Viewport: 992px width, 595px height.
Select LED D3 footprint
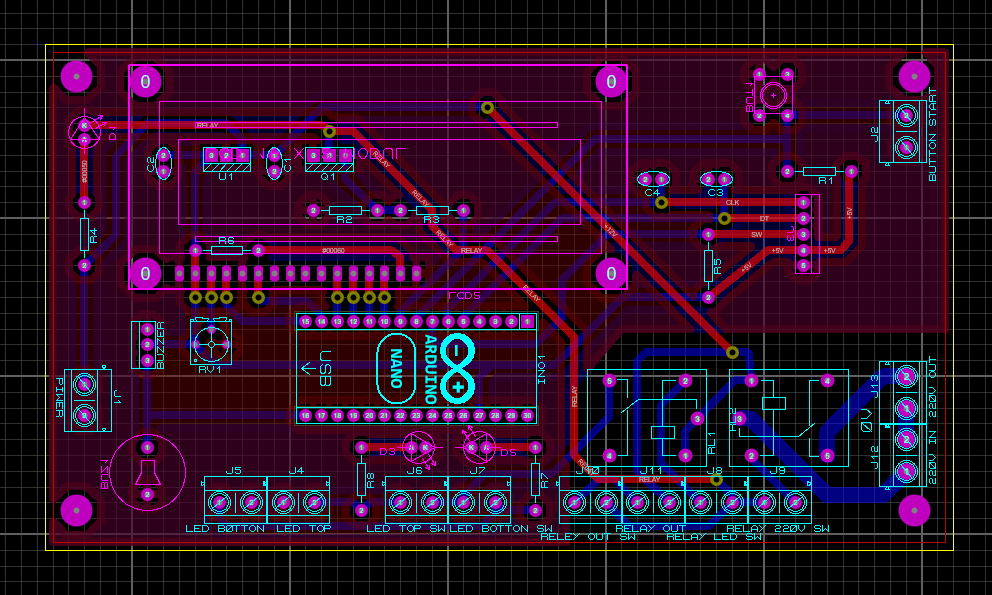(x=418, y=448)
